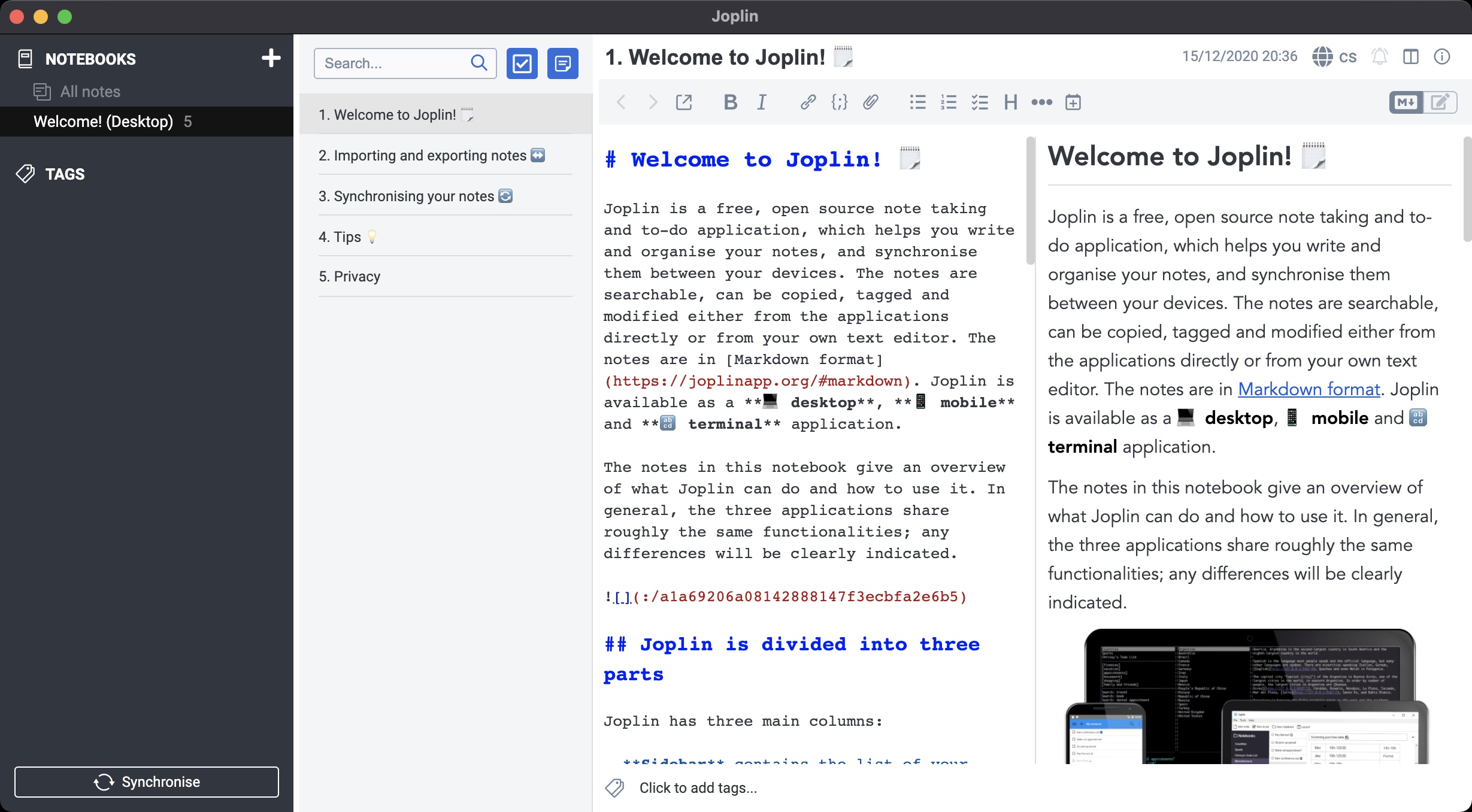Click the Italic formatting icon
The height and width of the screenshot is (812, 1472).
pyautogui.click(x=761, y=102)
